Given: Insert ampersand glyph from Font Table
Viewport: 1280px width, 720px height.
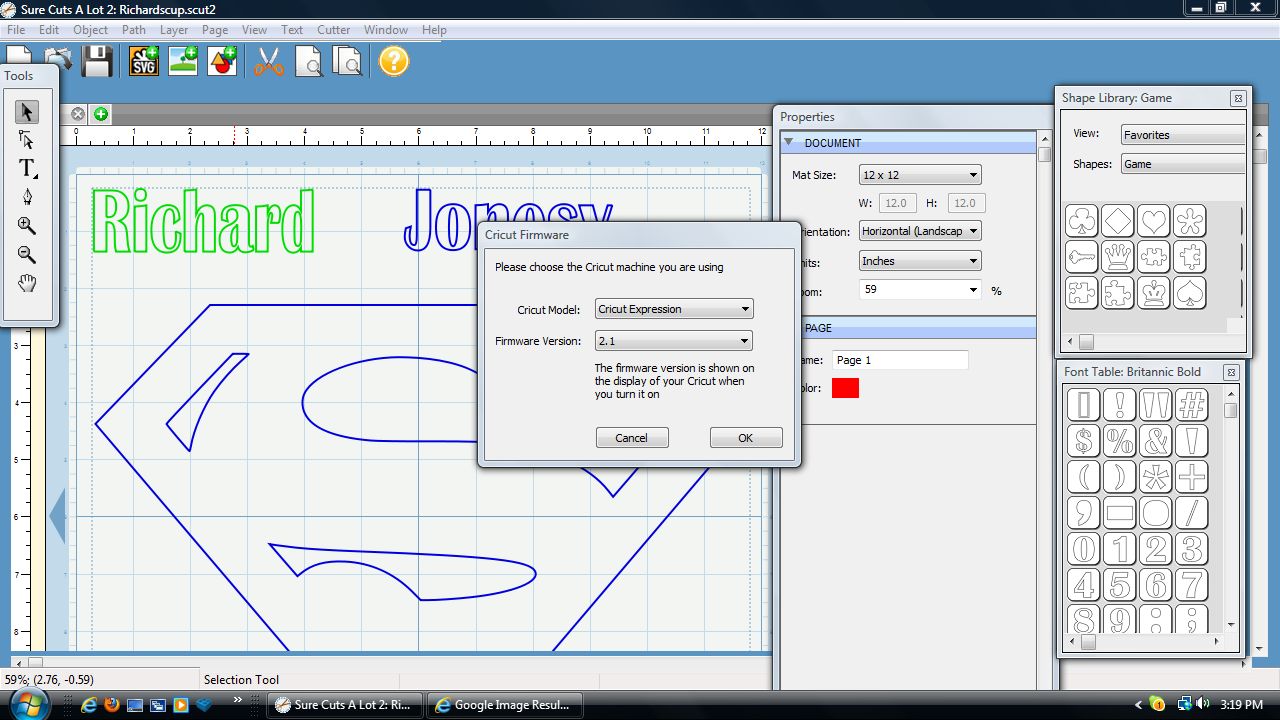Looking at the screenshot, I should click(1156, 441).
